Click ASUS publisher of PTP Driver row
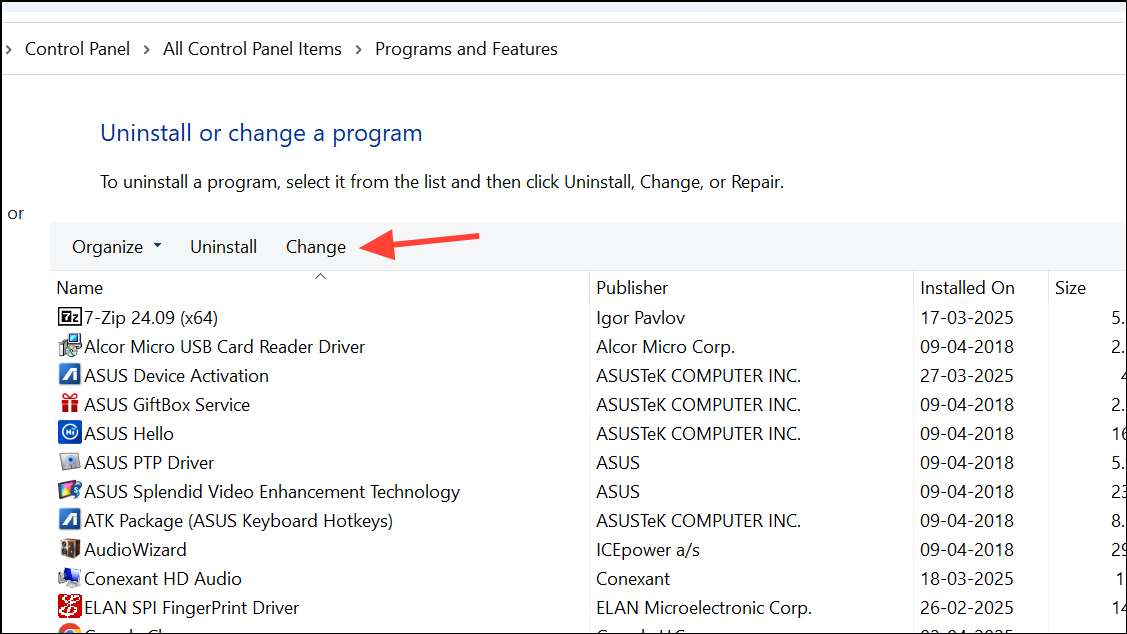 pyautogui.click(x=617, y=463)
